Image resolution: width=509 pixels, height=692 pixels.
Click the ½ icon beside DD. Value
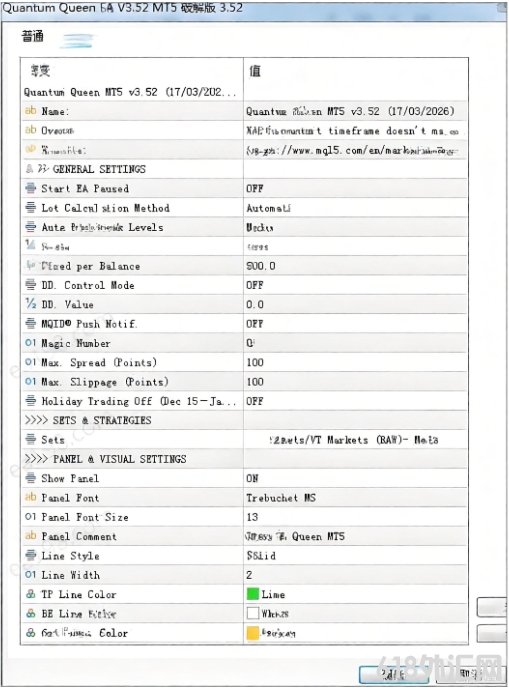click(30, 304)
